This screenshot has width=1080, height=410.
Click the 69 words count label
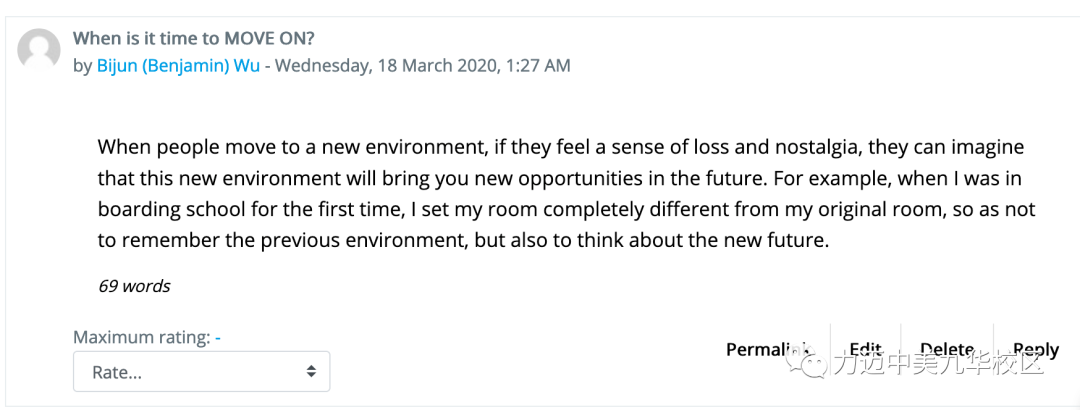(x=134, y=286)
